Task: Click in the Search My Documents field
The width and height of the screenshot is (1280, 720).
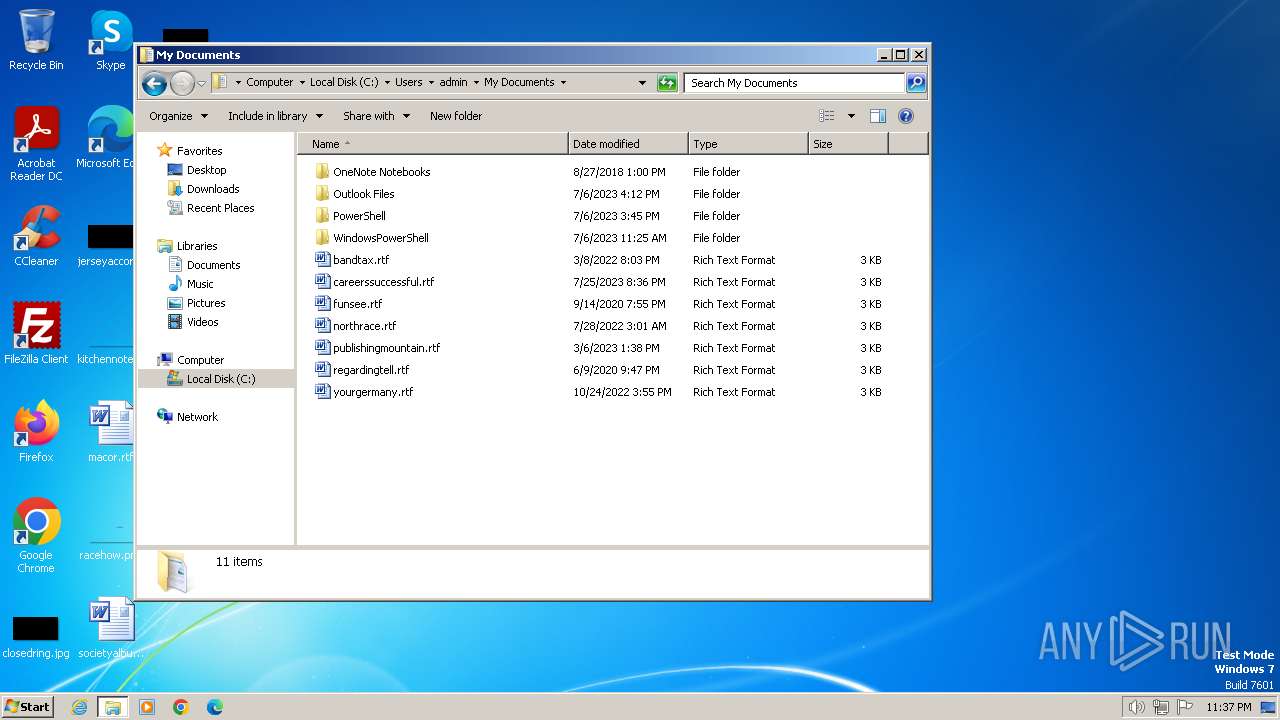Action: [x=795, y=83]
